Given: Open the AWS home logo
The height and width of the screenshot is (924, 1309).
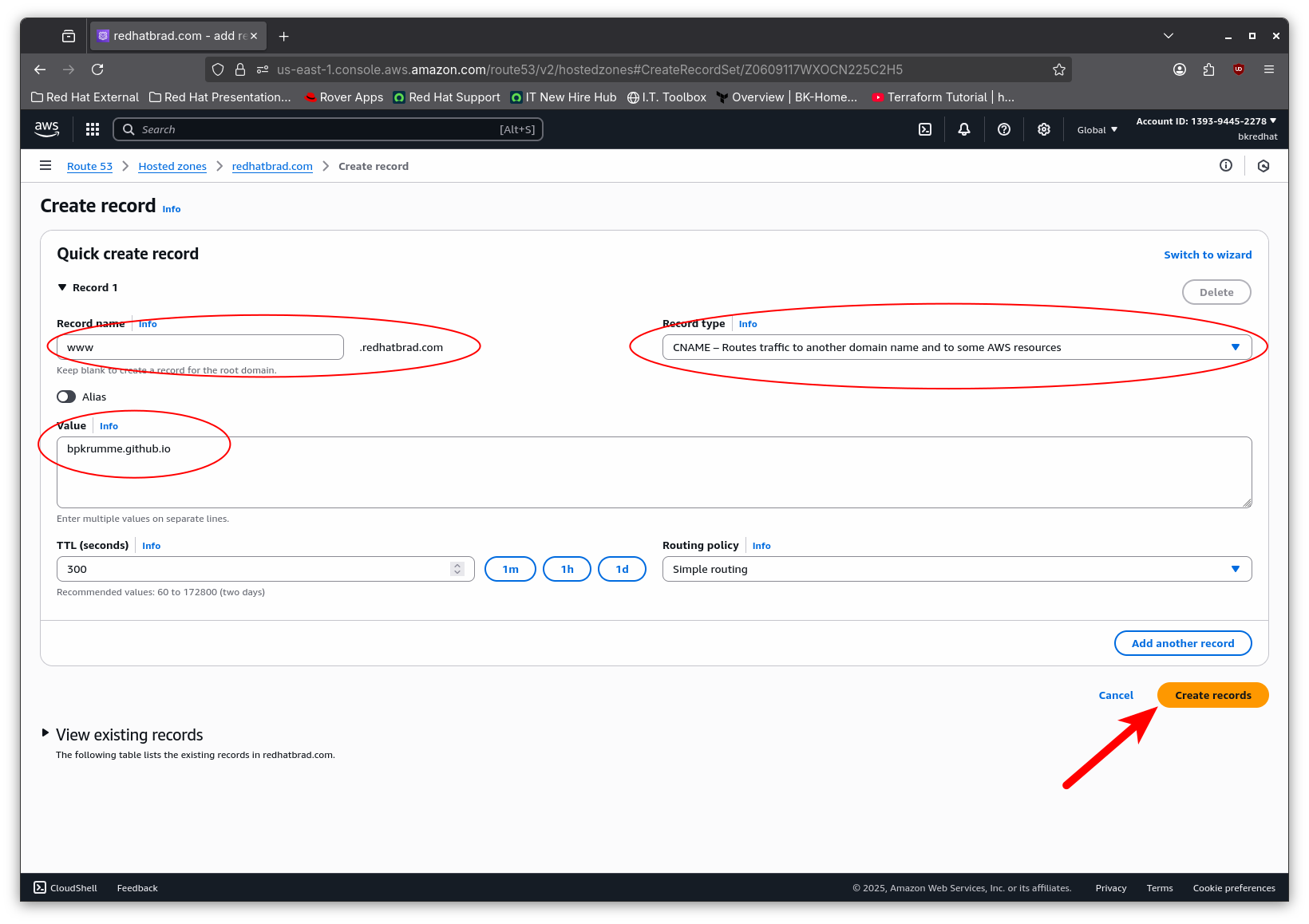Looking at the screenshot, I should 46,129.
